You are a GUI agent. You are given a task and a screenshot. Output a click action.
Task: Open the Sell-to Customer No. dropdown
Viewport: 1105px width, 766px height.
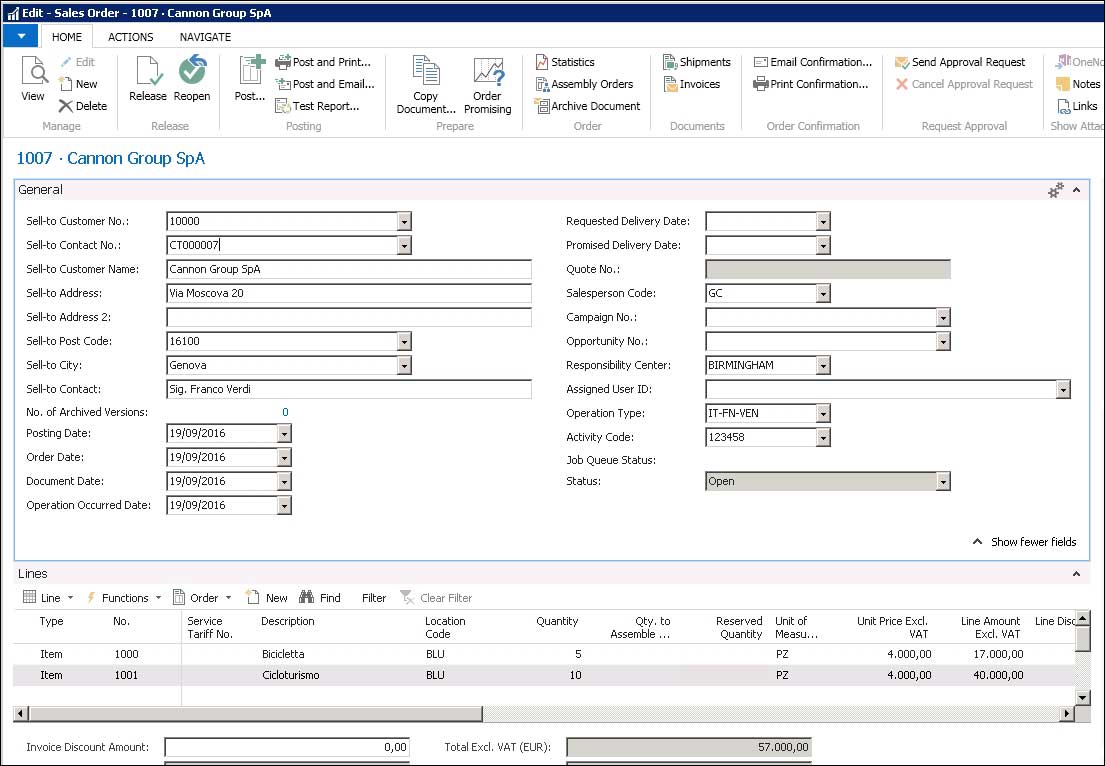404,221
